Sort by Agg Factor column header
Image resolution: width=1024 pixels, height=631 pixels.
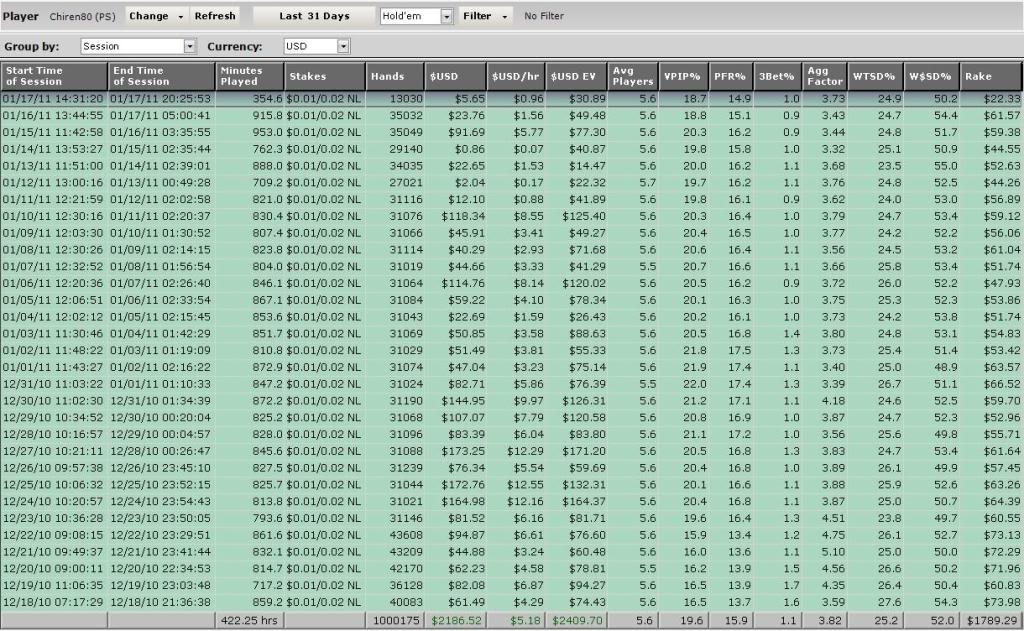pos(825,76)
